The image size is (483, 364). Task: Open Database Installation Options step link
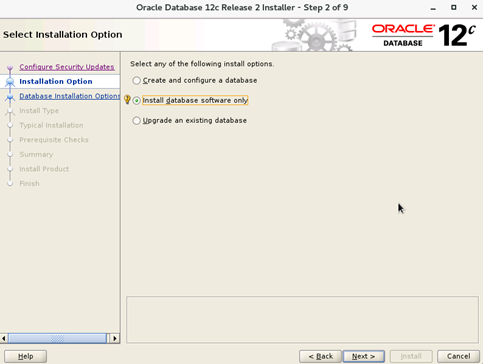tap(69, 96)
